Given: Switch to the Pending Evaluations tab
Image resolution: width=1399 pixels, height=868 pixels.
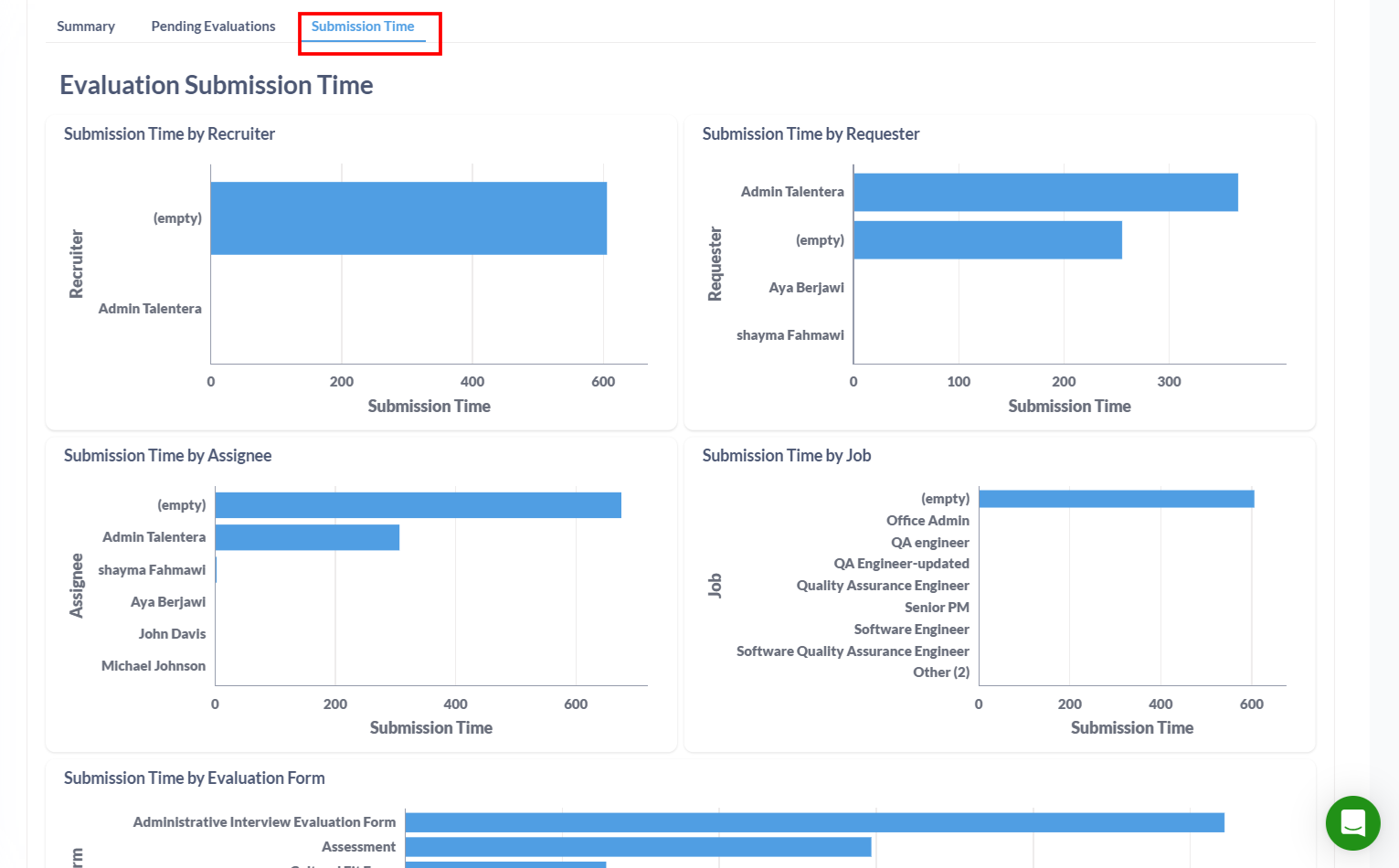Looking at the screenshot, I should [x=213, y=26].
